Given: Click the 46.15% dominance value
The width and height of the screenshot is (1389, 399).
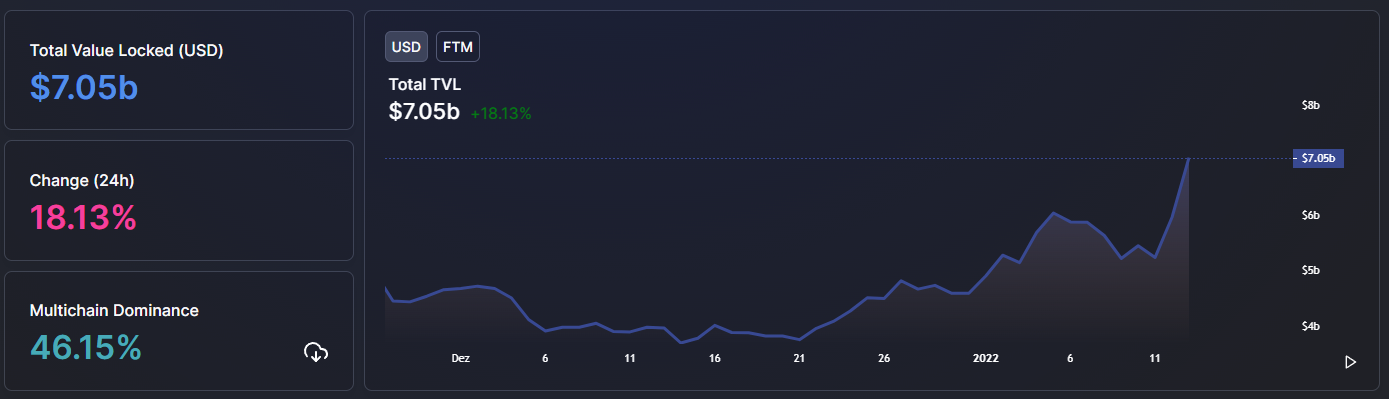Looking at the screenshot, I should click(86, 347).
